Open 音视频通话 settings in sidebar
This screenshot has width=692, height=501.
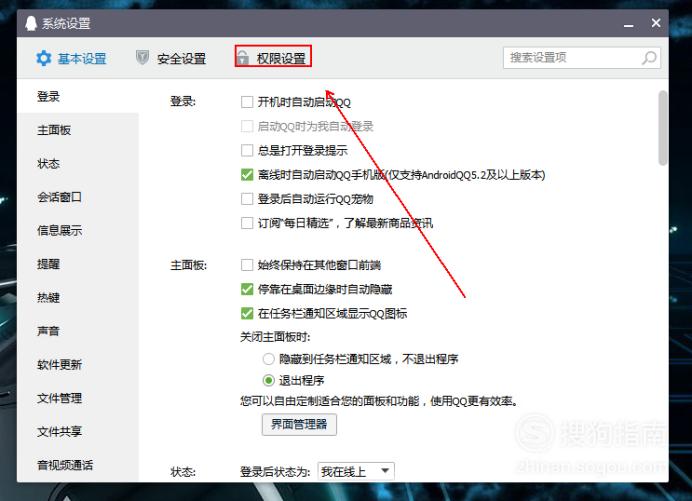[78, 465]
